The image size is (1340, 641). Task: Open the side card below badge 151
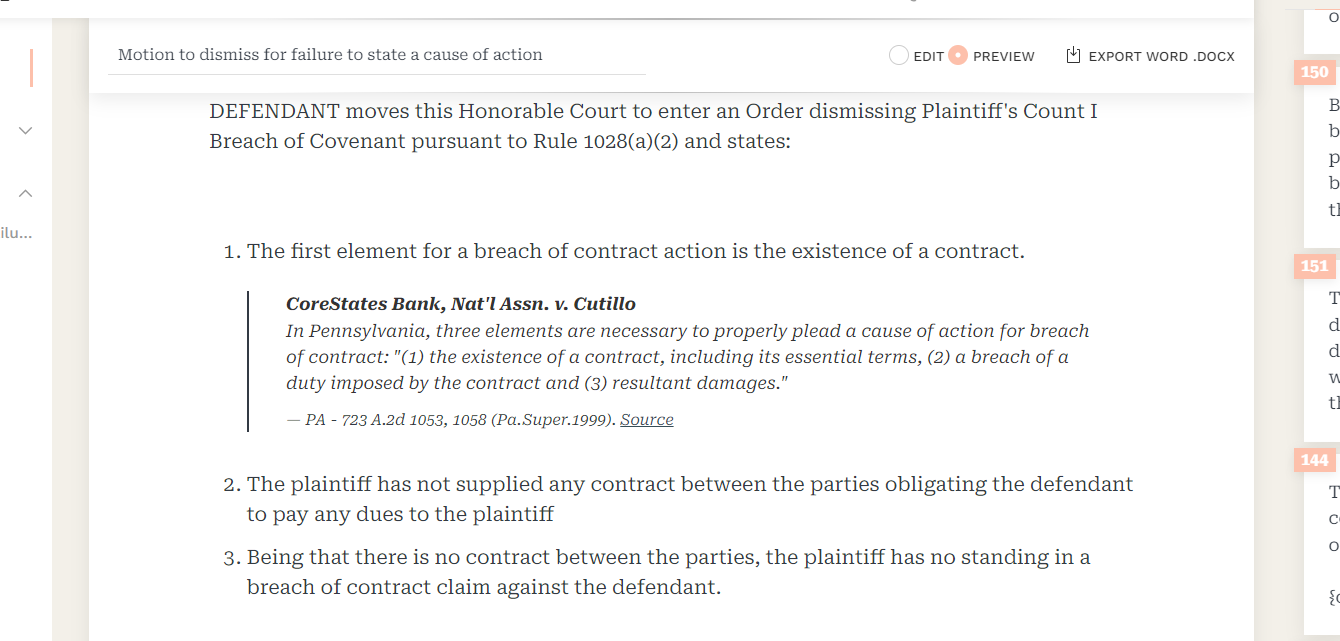[1322, 350]
